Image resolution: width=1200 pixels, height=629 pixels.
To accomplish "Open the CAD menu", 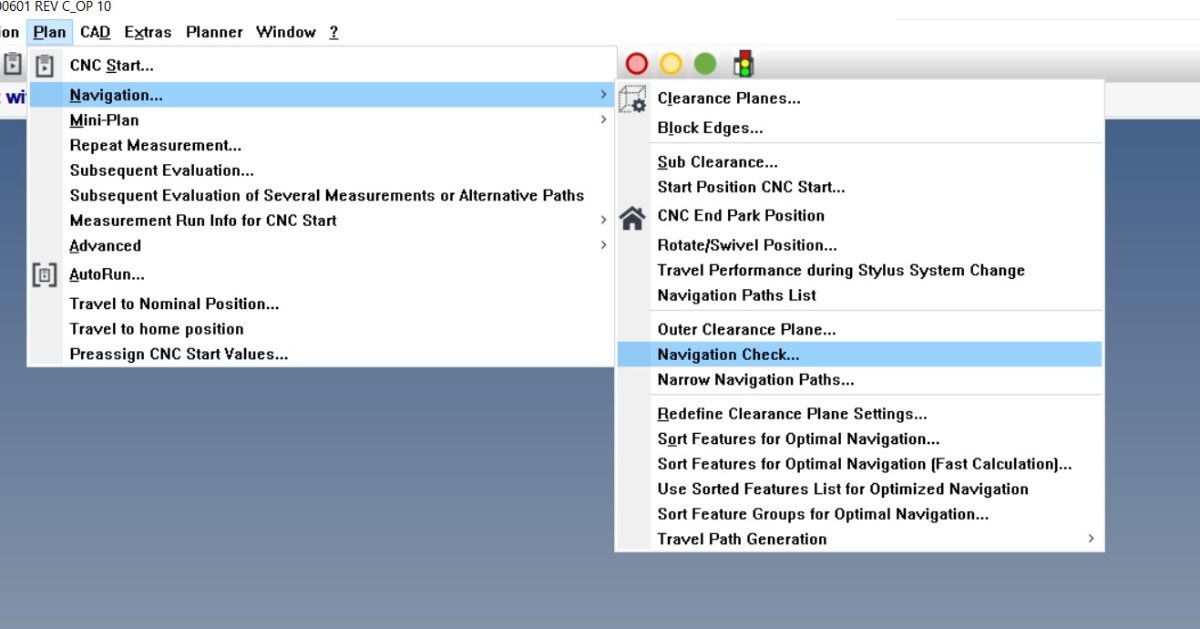I will coord(95,32).
